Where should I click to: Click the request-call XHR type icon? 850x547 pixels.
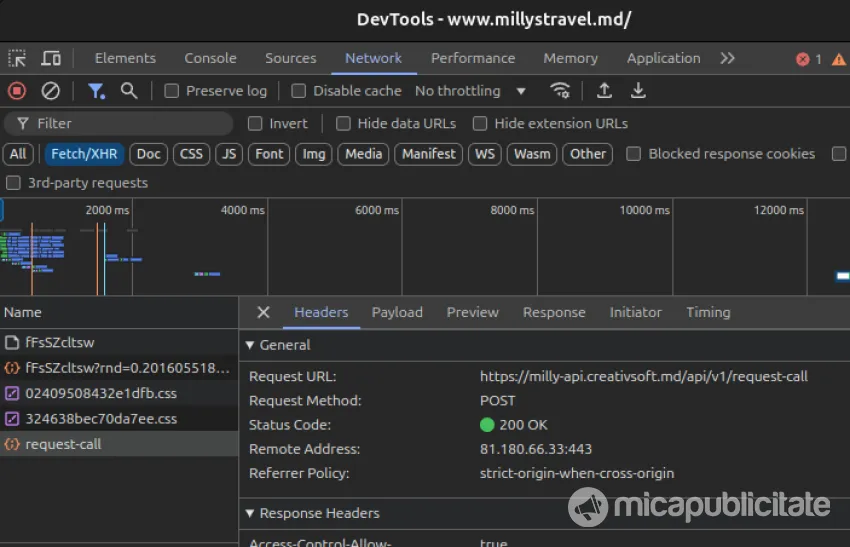(12, 444)
